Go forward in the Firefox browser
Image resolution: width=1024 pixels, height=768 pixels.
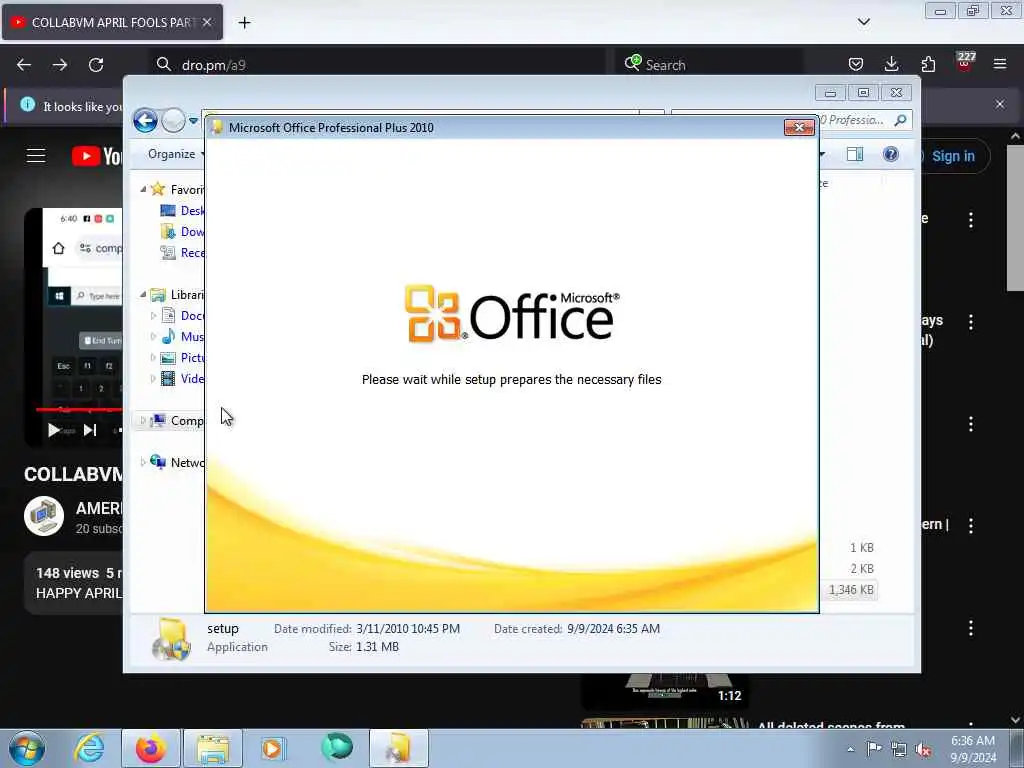[60, 65]
